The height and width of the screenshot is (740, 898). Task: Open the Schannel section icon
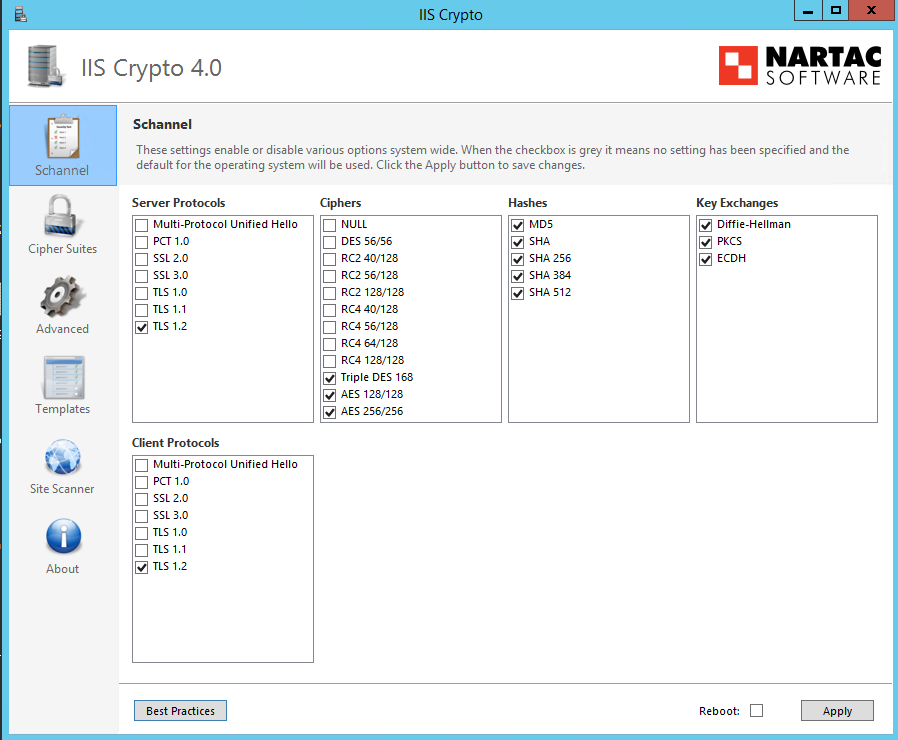click(63, 137)
